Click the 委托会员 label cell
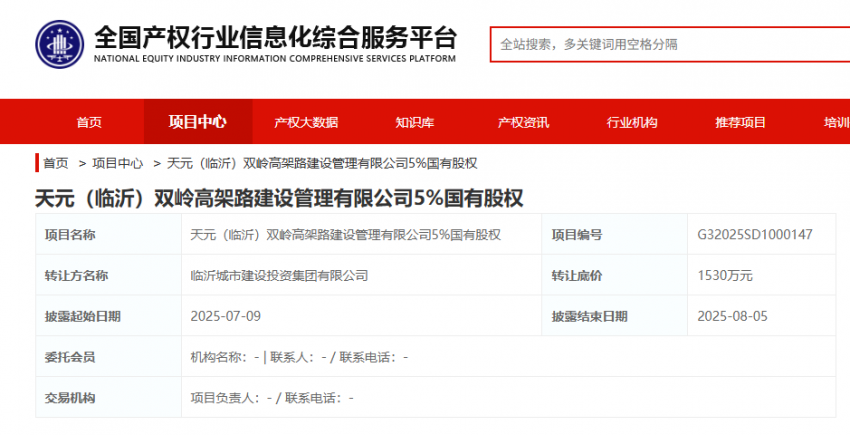The width and height of the screenshot is (850, 435). click(x=108, y=356)
